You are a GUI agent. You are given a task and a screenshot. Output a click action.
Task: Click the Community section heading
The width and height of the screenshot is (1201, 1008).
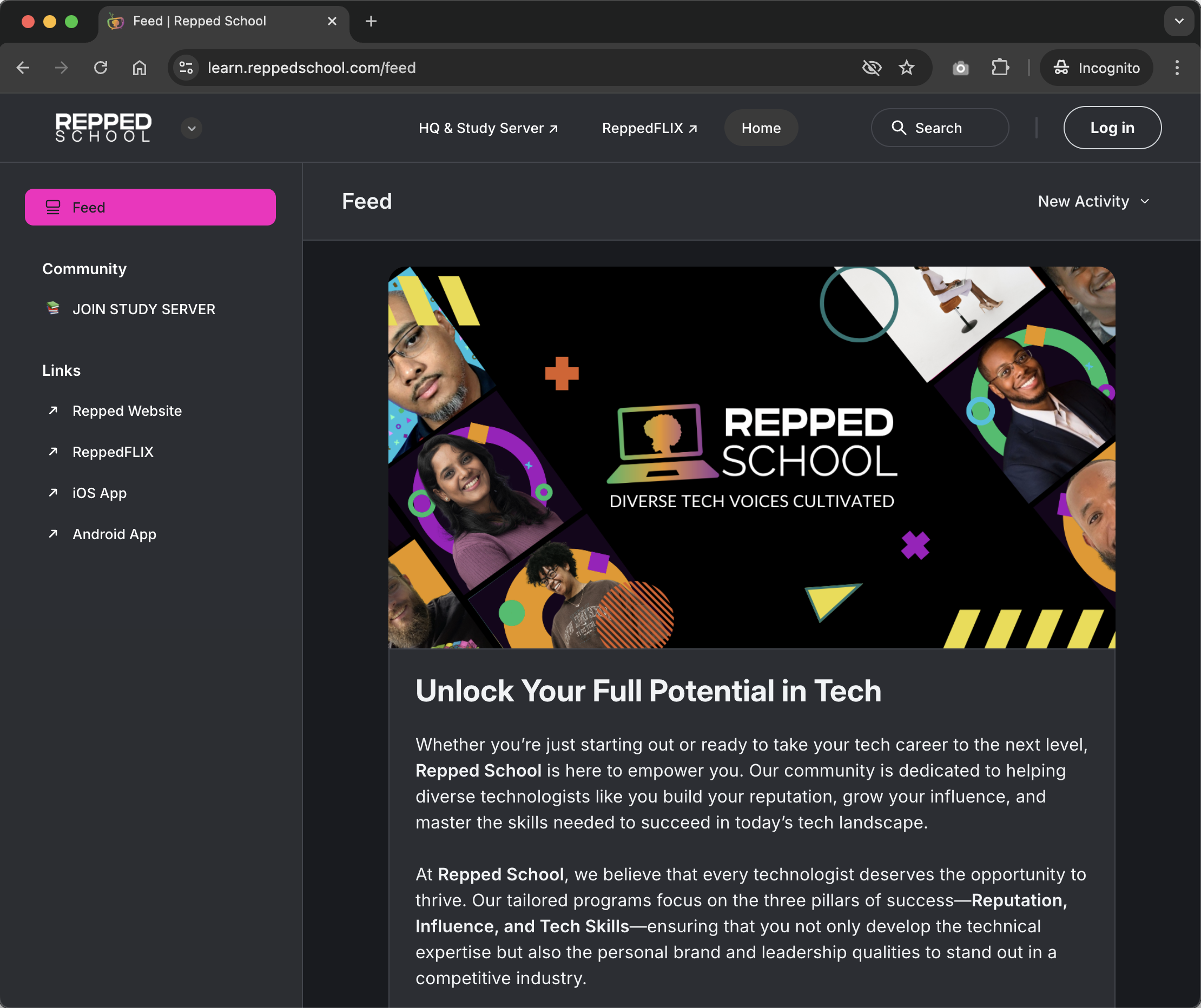coord(84,269)
